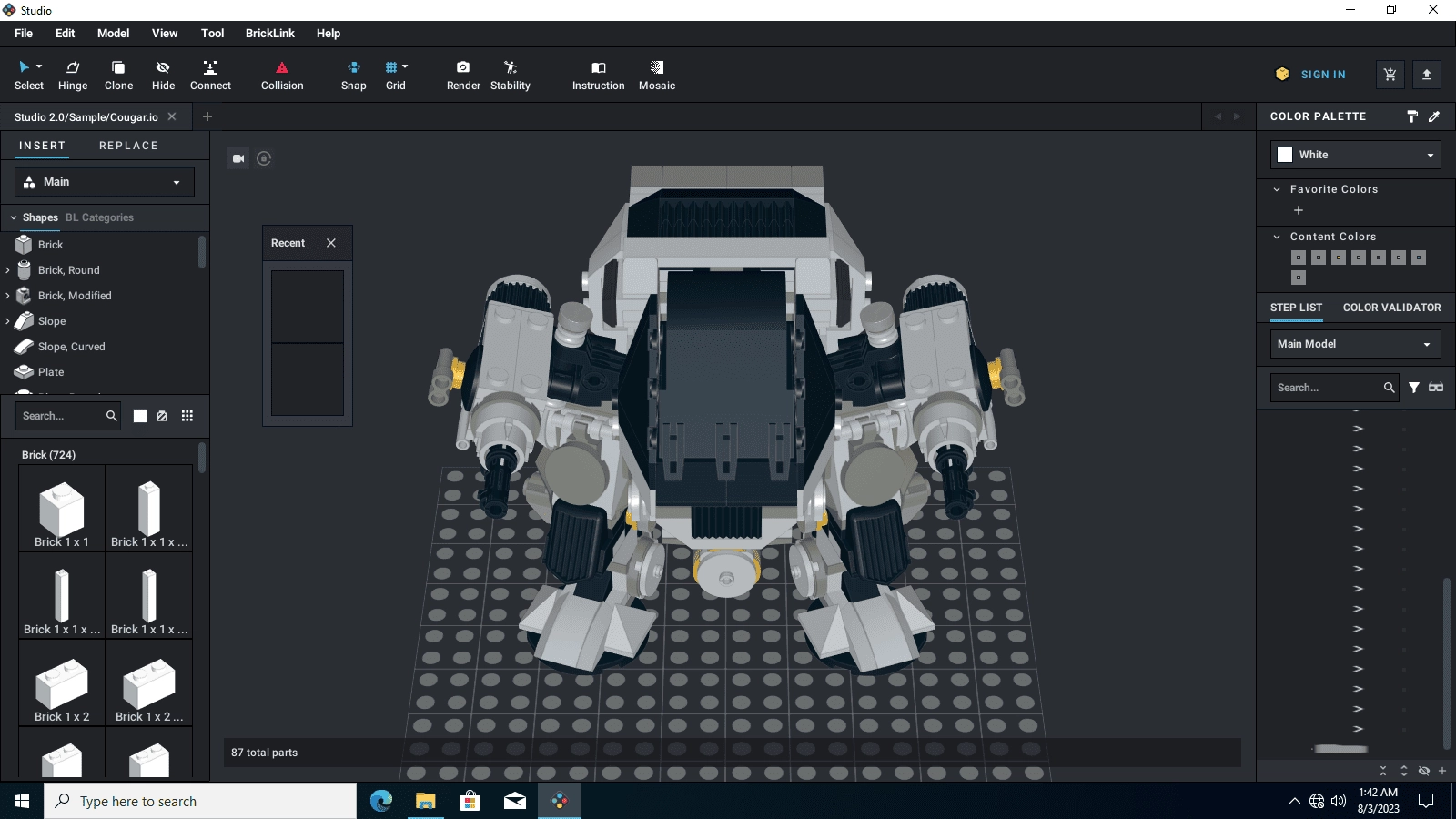Open the Model menu
This screenshot has height=819, width=1456.
(114, 34)
